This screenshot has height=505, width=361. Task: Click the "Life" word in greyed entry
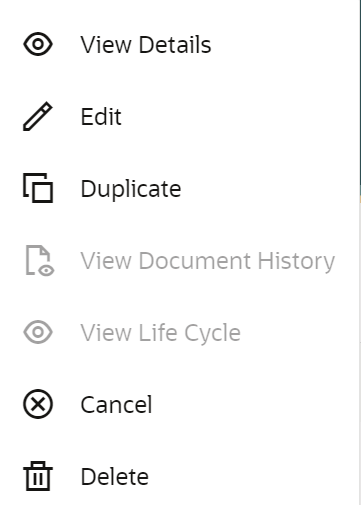[x=158, y=332]
